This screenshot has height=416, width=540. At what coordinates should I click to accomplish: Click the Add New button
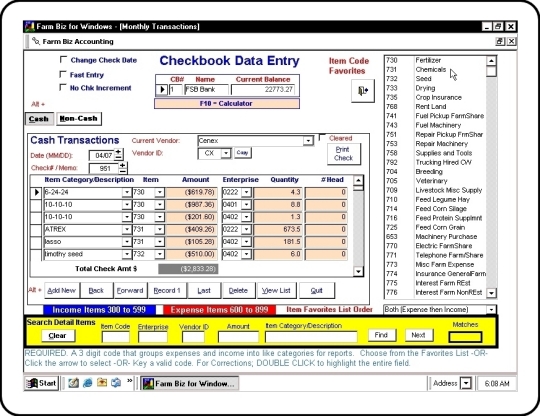pyautogui.click(x=61, y=291)
